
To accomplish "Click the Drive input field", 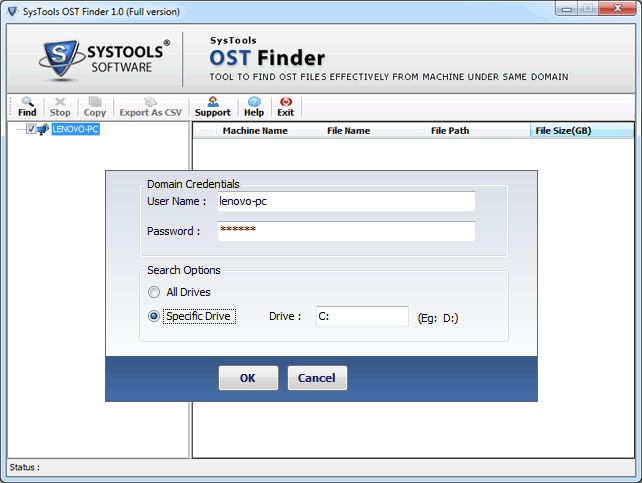I will 362,316.
